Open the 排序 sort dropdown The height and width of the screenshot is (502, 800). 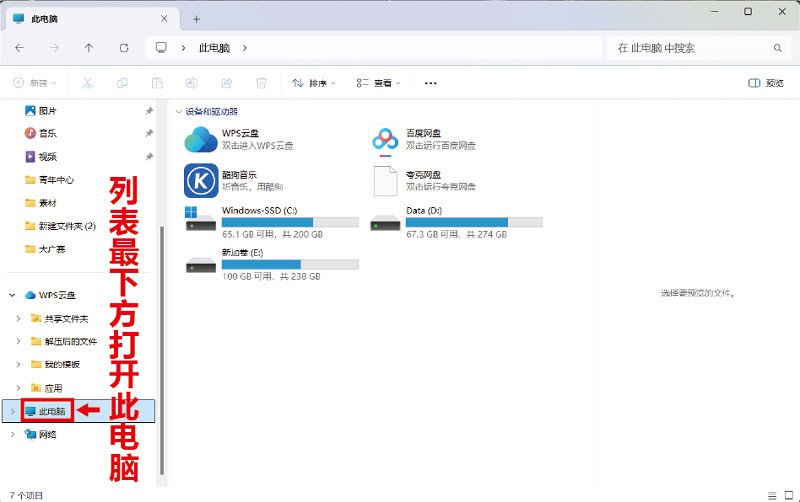click(x=313, y=83)
